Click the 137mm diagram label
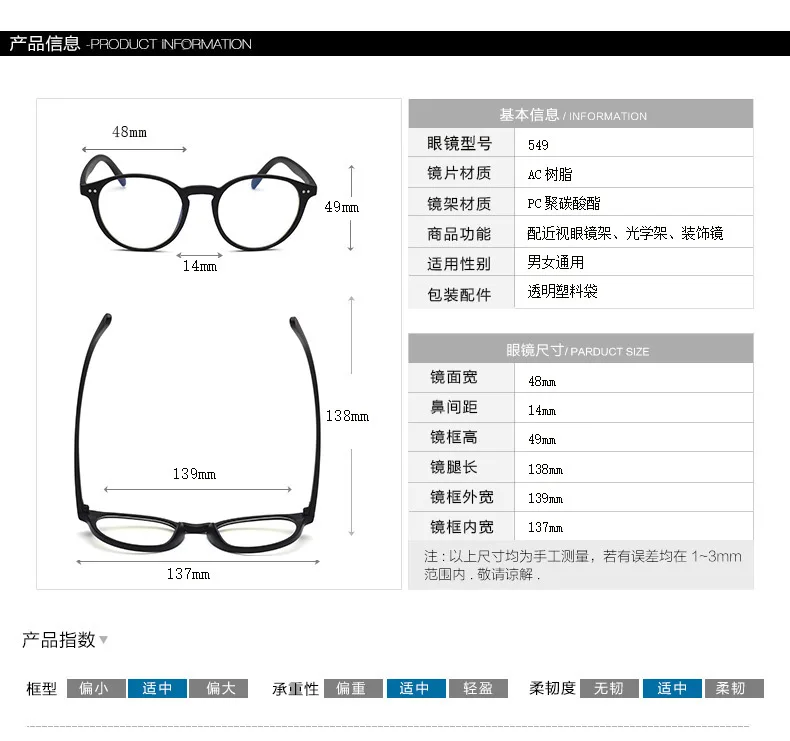 click(188, 574)
